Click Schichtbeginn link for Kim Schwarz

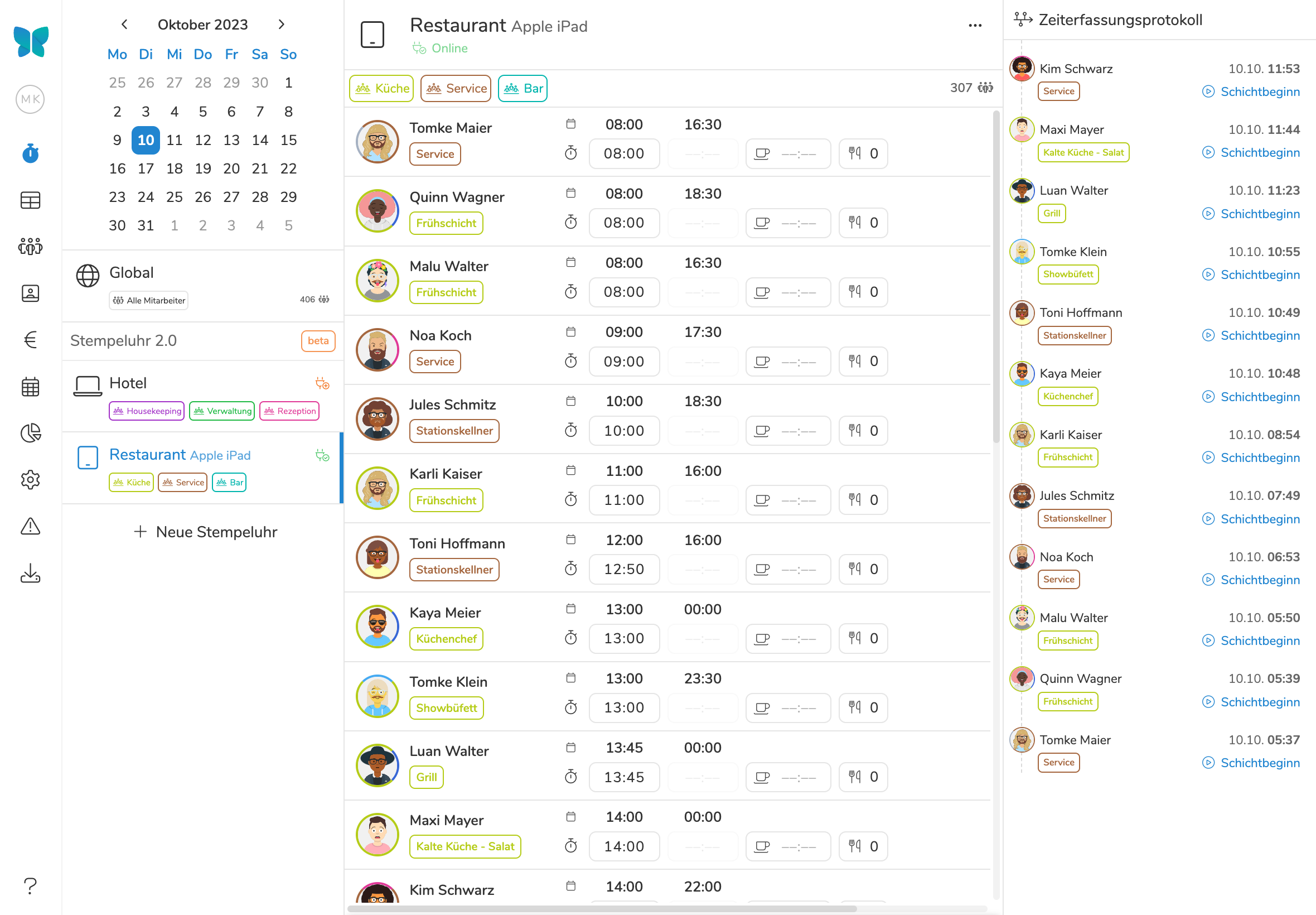[1259, 92]
